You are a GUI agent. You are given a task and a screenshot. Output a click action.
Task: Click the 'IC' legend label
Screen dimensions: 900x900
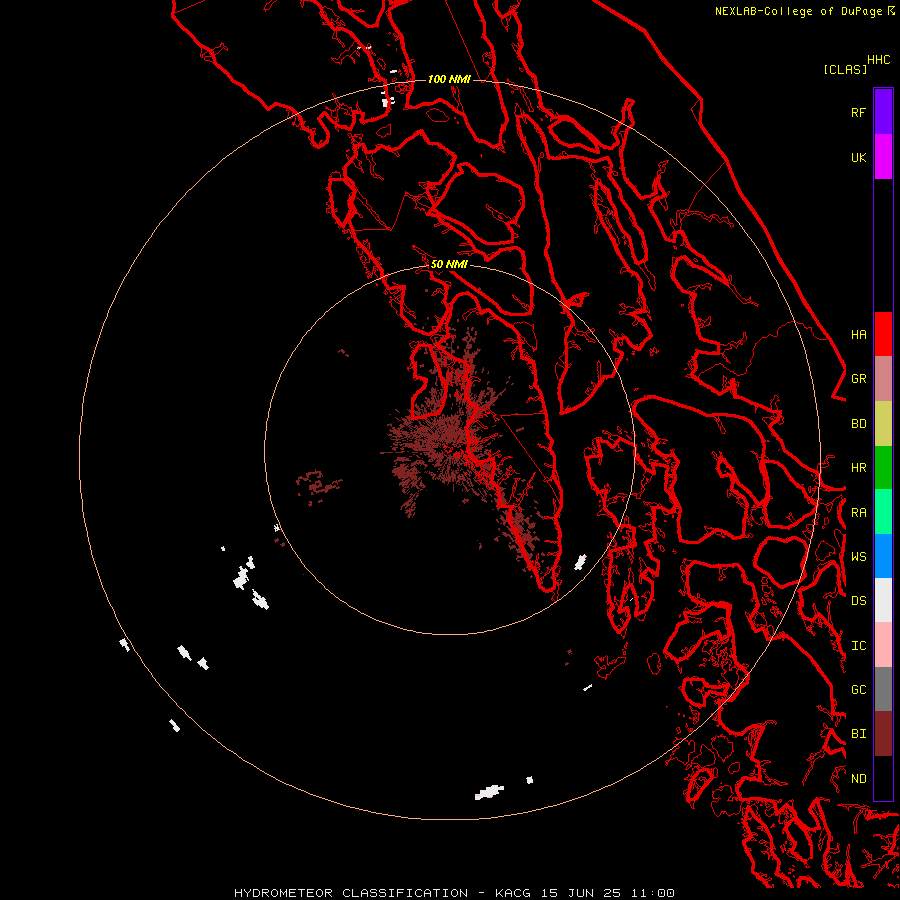coord(858,646)
